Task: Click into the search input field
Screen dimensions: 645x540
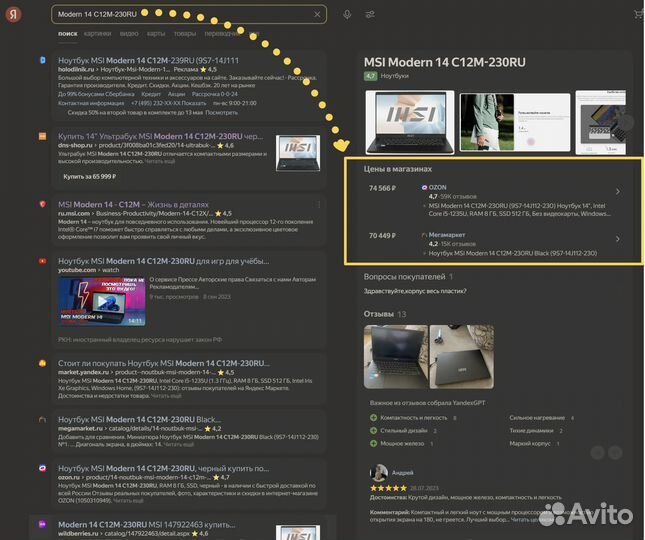Action: [x=189, y=14]
